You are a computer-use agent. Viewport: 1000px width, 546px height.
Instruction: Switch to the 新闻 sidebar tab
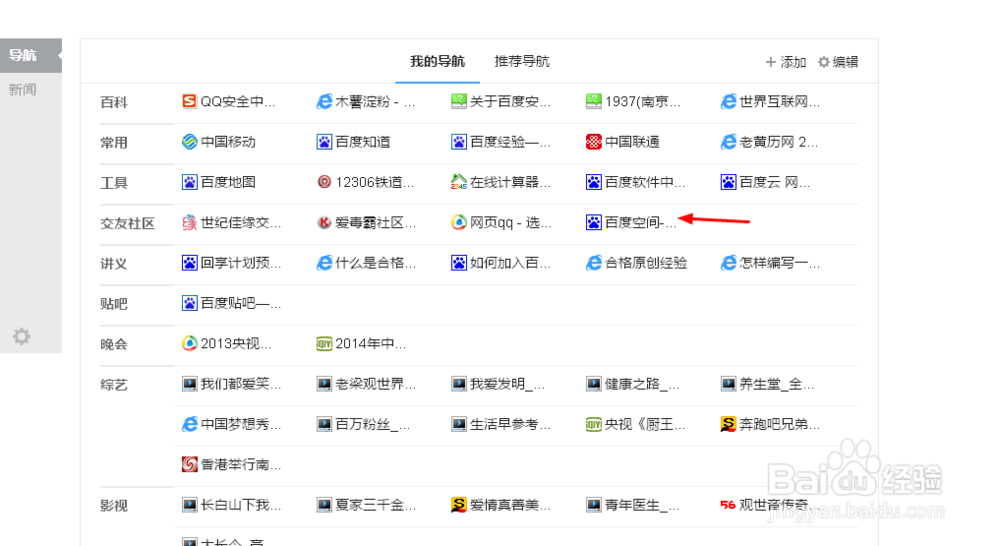pos(23,89)
